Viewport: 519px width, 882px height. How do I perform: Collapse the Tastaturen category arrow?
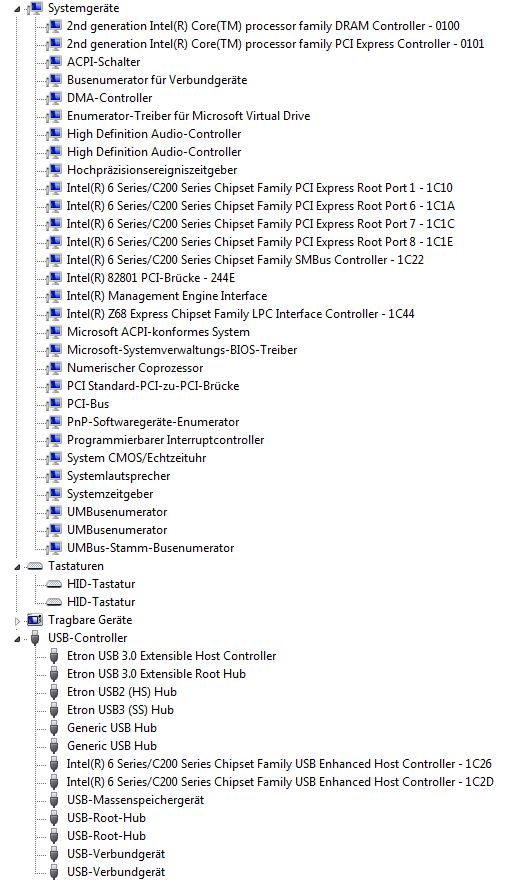17,567
